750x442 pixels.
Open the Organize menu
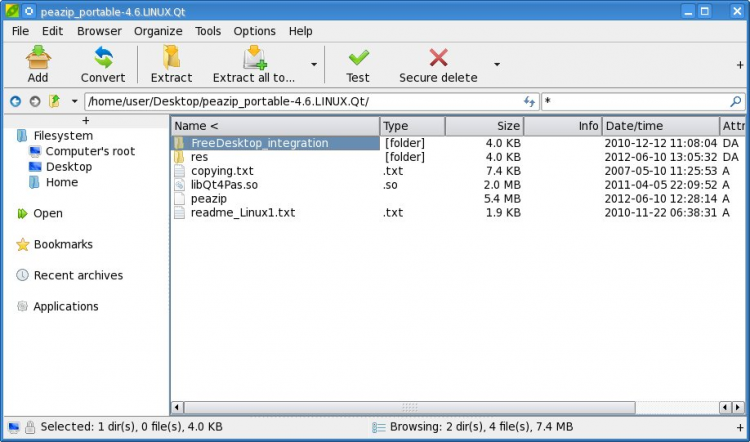[158, 31]
